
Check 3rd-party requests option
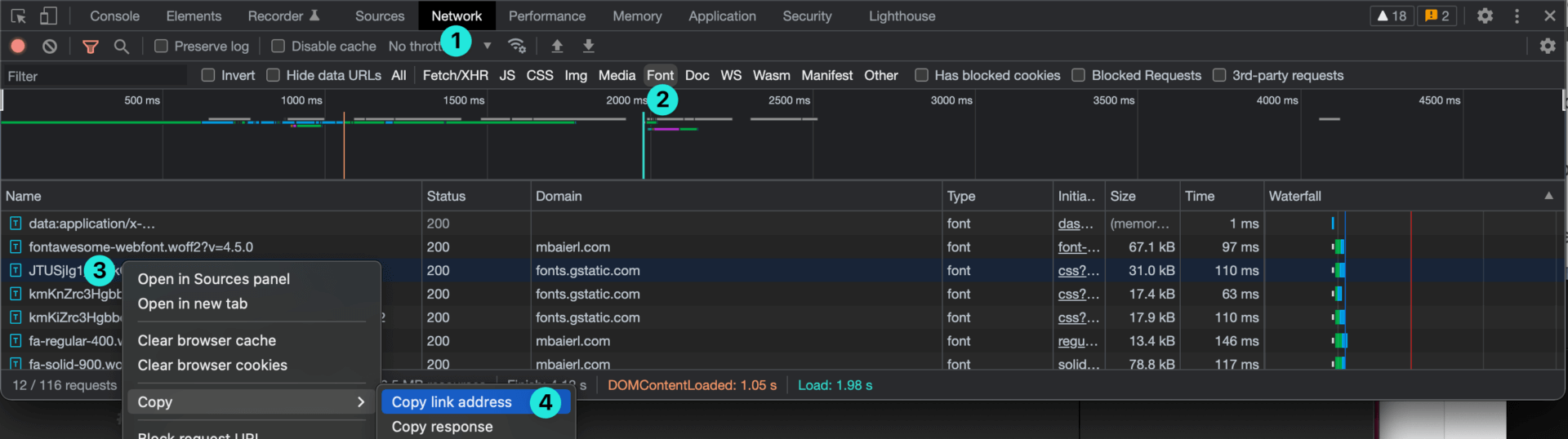click(x=1219, y=75)
